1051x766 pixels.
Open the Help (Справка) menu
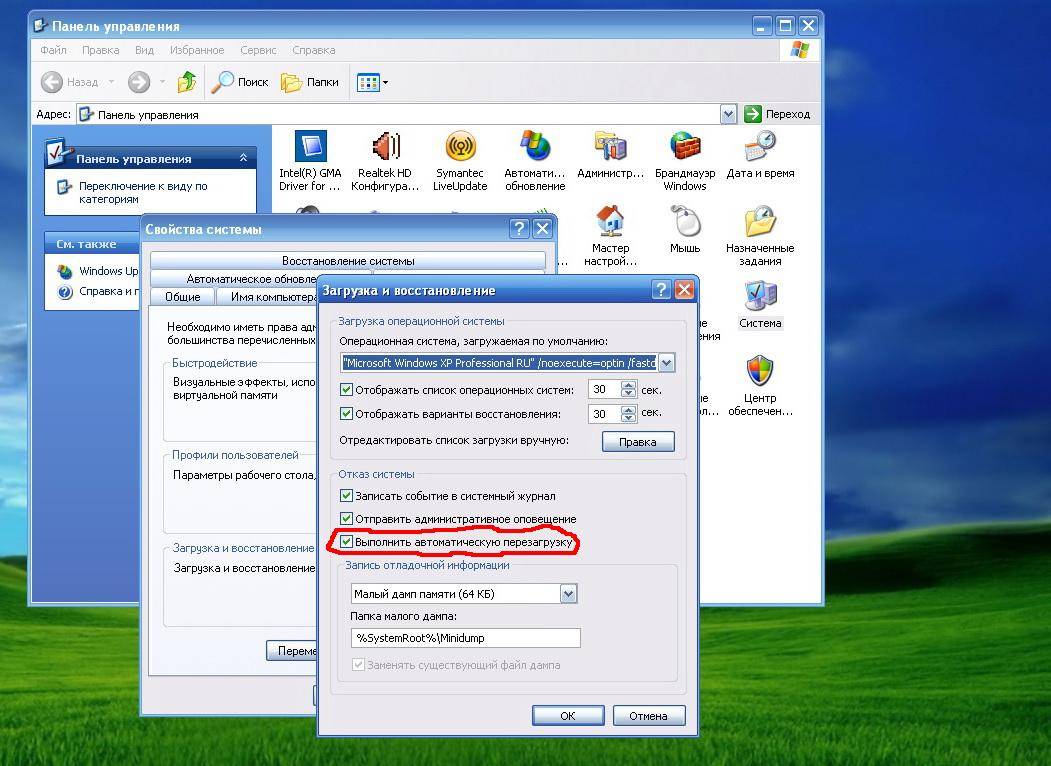pyautogui.click(x=314, y=50)
